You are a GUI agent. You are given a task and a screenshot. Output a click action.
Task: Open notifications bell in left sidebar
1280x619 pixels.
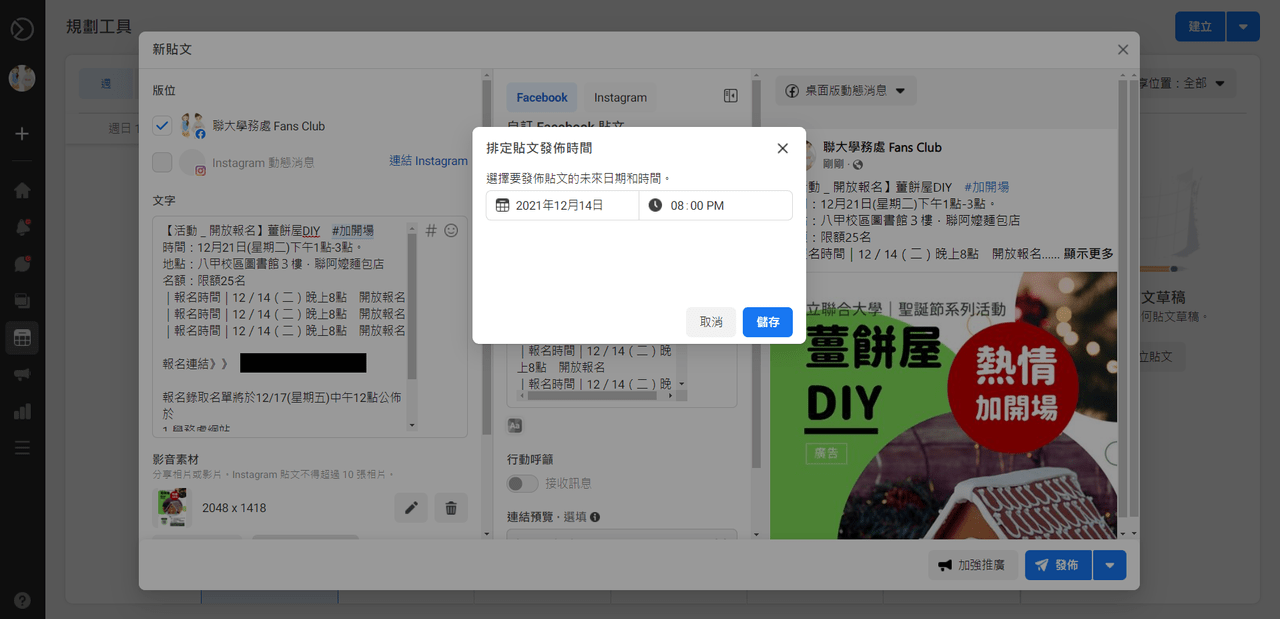click(22, 227)
